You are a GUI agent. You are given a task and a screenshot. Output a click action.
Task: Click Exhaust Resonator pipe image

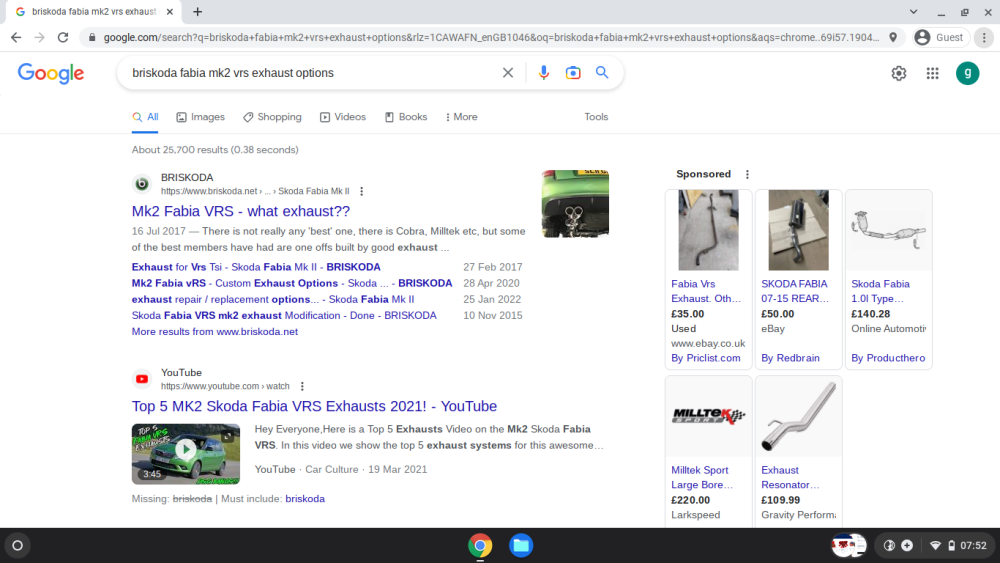click(798, 416)
